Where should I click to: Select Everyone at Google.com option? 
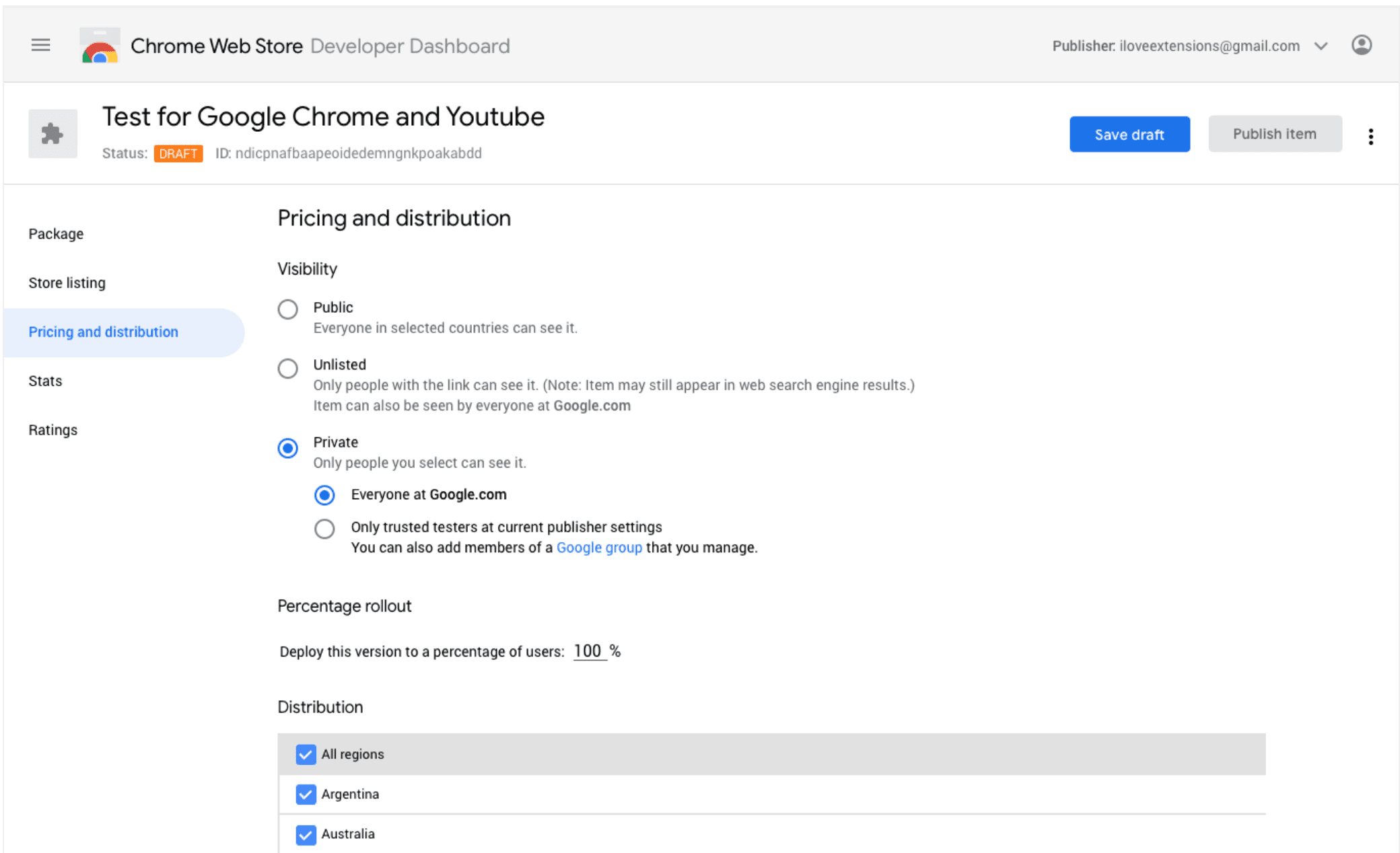click(324, 495)
